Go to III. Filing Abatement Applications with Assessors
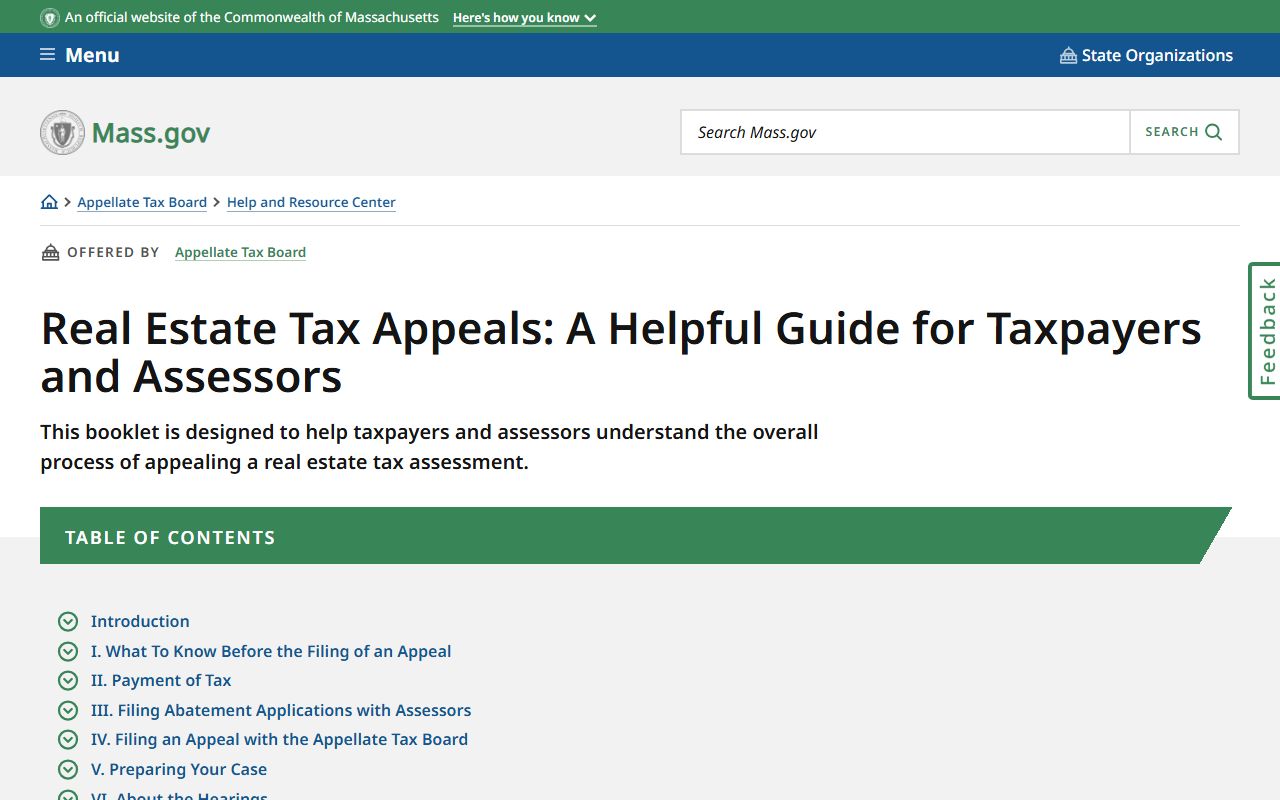 [281, 710]
